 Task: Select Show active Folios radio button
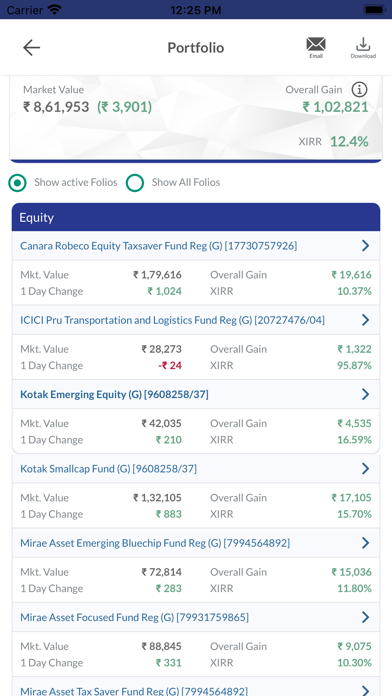tap(17, 182)
